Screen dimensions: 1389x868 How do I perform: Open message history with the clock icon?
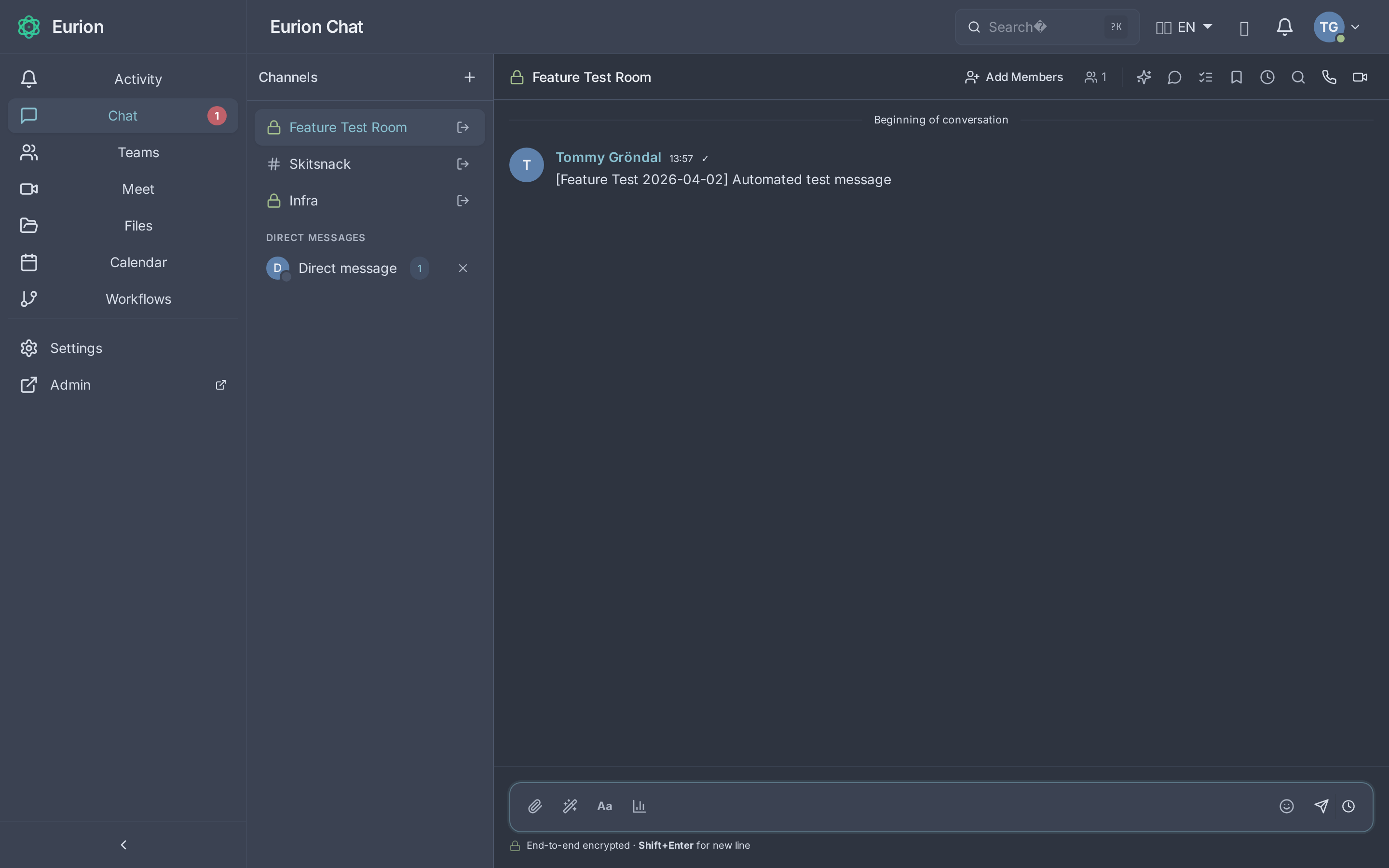(x=1267, y=77)
